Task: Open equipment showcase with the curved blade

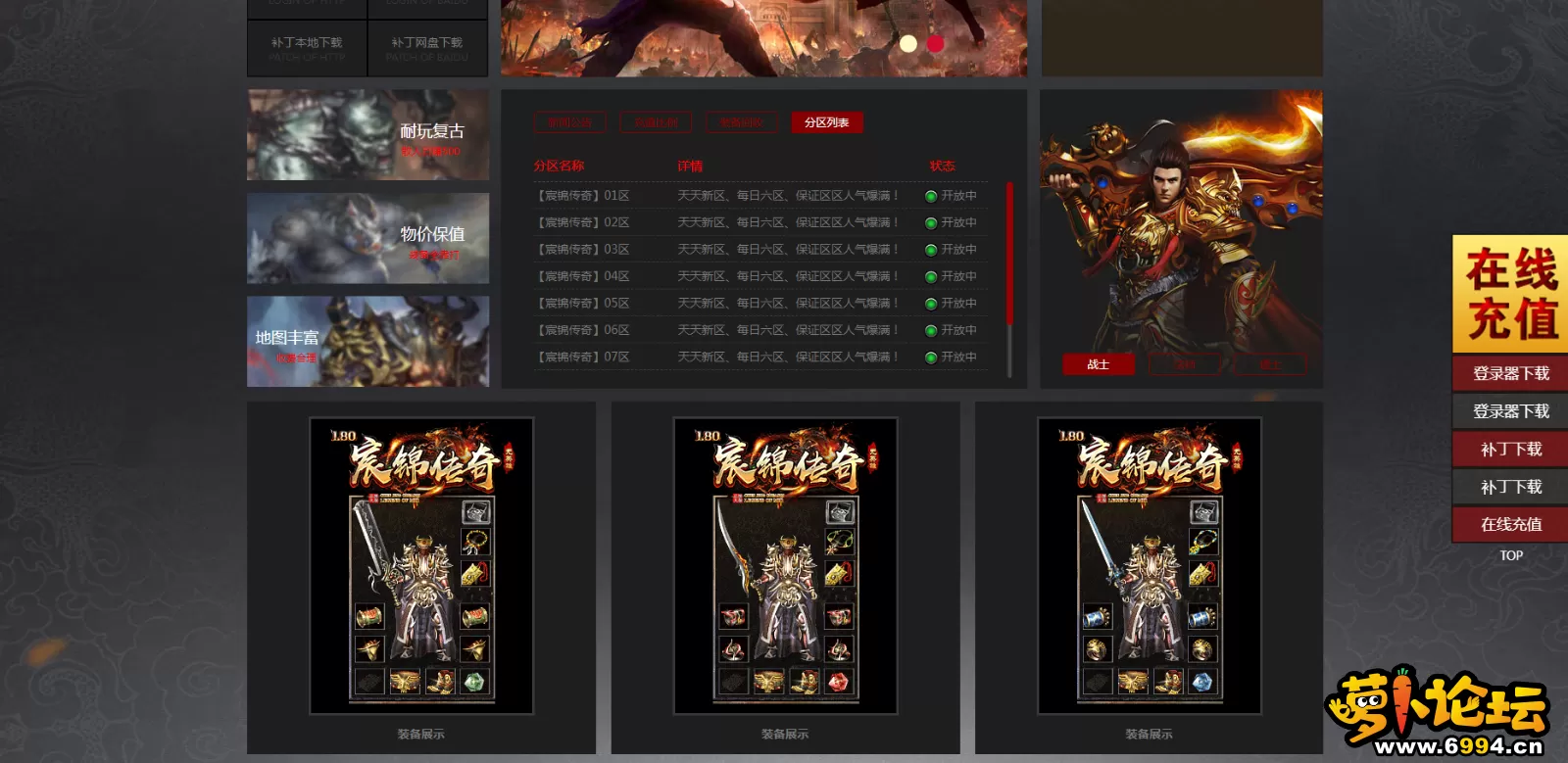Action: click(785, 566)
